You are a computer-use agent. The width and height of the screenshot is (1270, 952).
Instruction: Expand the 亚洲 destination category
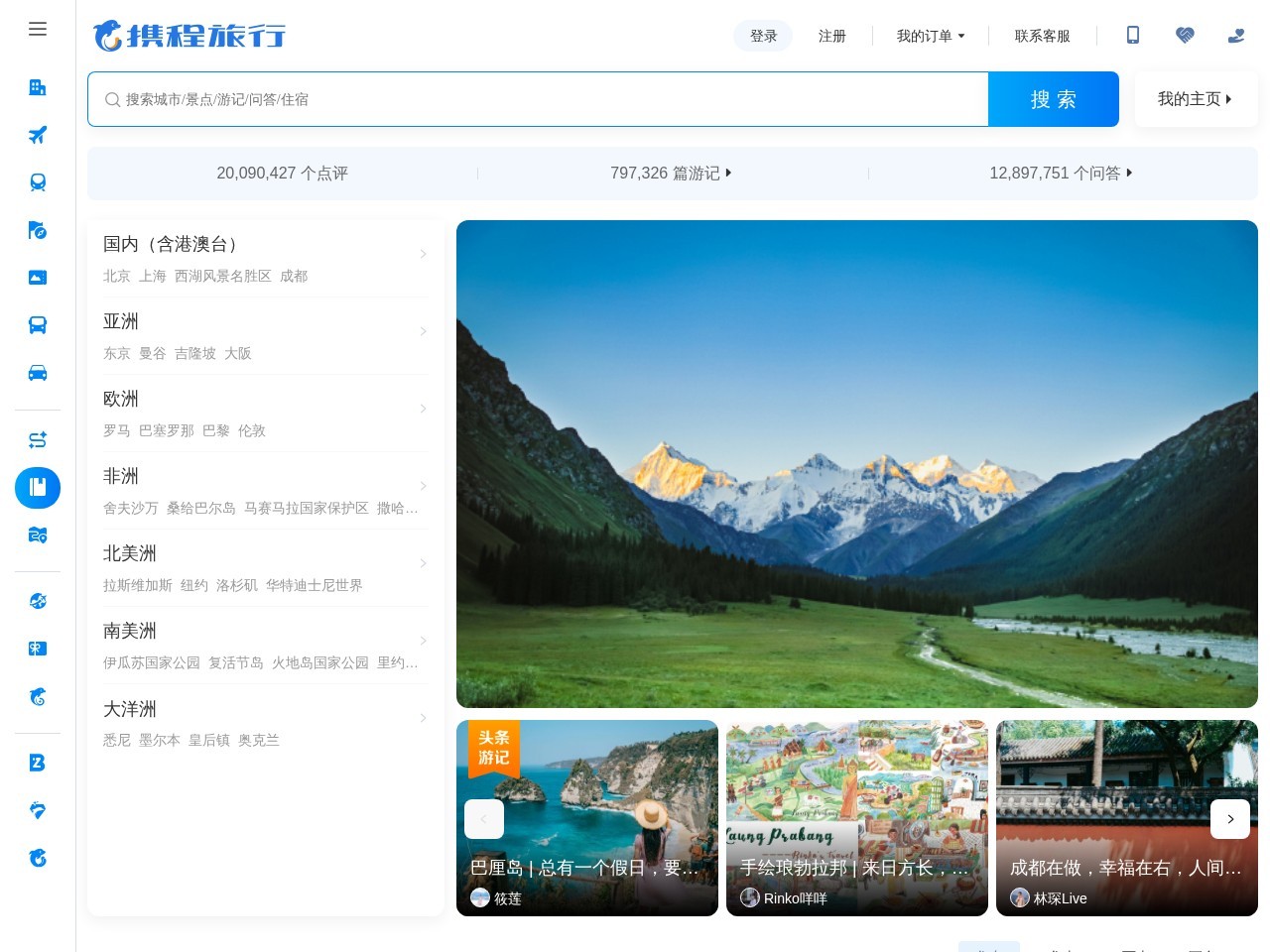(265, 335)
